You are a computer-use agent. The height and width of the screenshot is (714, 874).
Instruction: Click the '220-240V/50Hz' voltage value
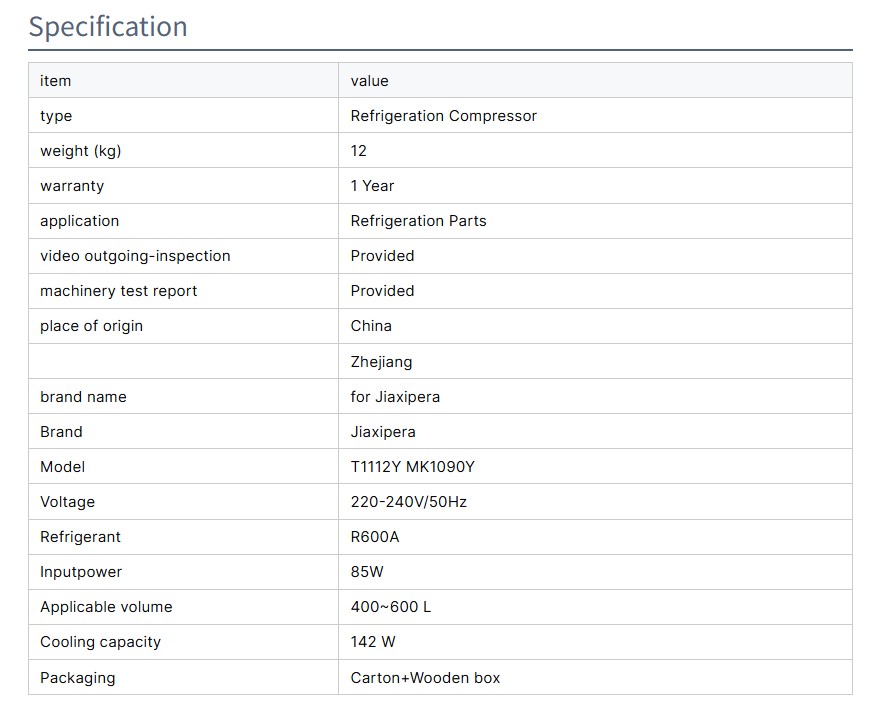(408, 502)
